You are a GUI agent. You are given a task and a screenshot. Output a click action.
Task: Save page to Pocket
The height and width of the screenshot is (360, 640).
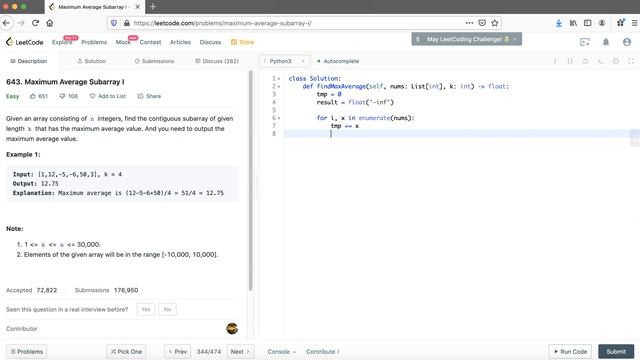coord(482,23)
